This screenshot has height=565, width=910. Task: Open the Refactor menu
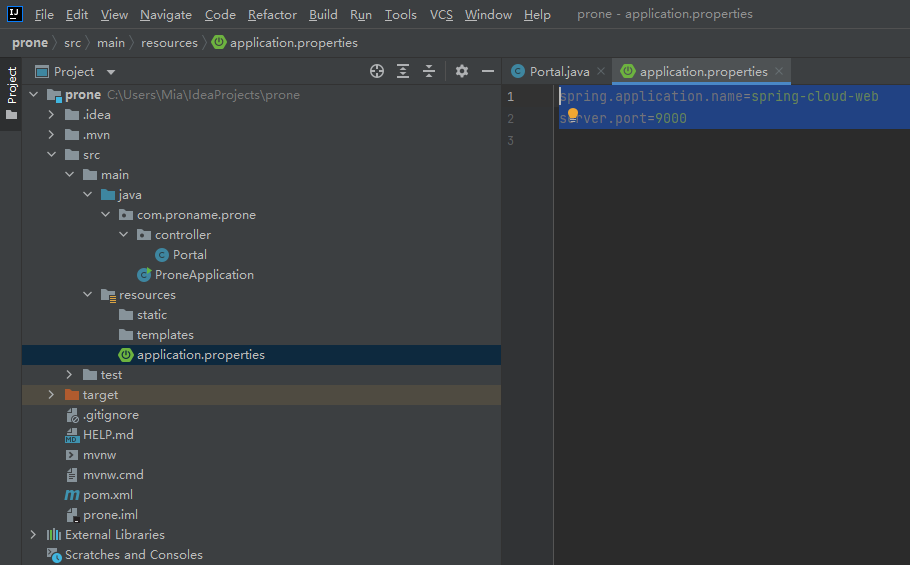(x=272, y=15)
